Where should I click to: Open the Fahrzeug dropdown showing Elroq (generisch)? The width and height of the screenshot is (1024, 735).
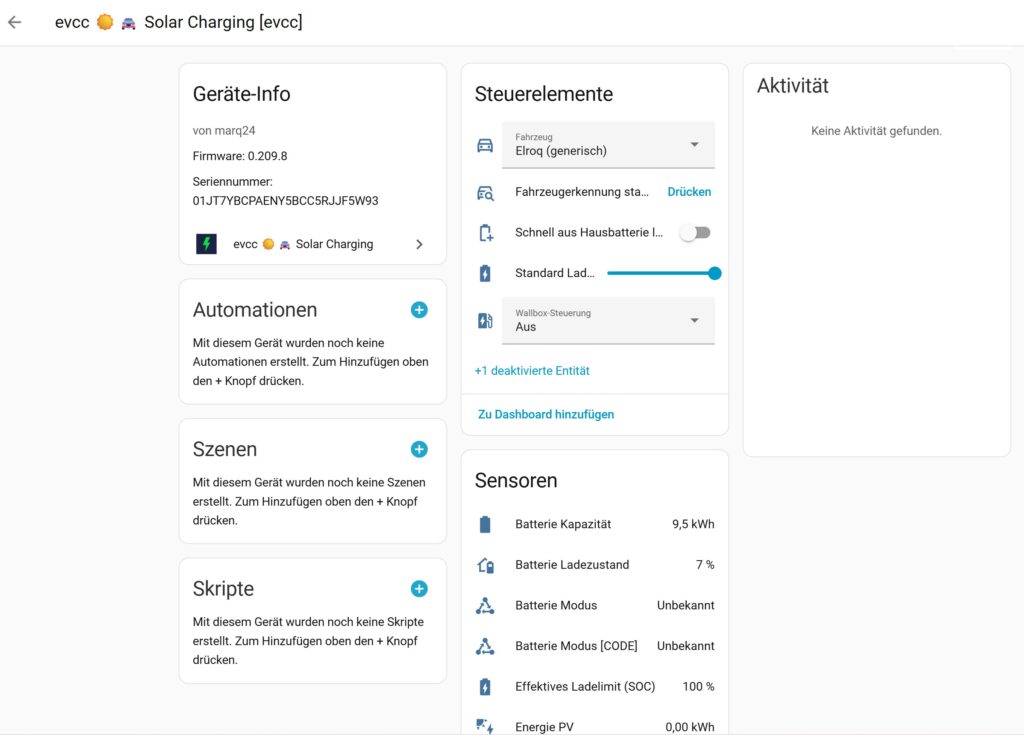coord(608,144)
